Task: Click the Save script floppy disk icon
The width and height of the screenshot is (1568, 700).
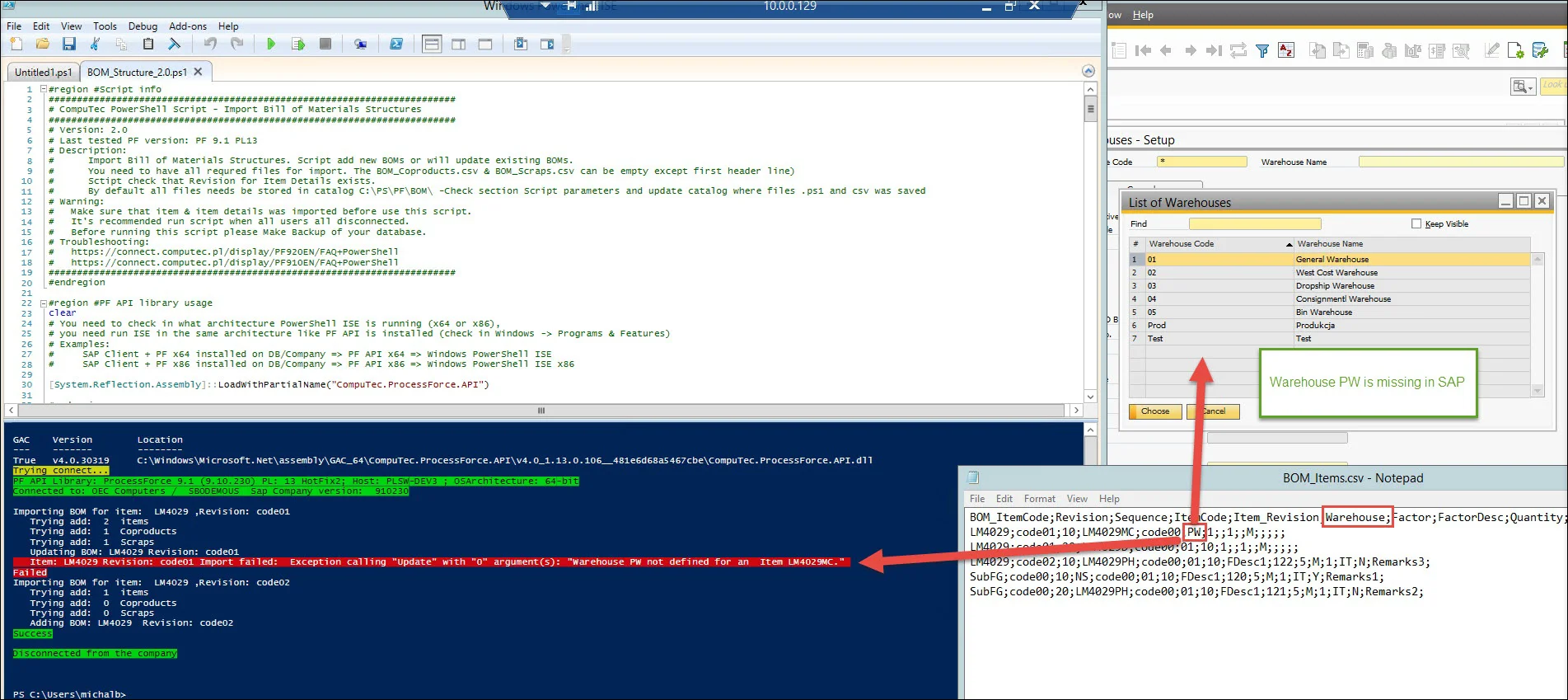Action: click(69, 44)
